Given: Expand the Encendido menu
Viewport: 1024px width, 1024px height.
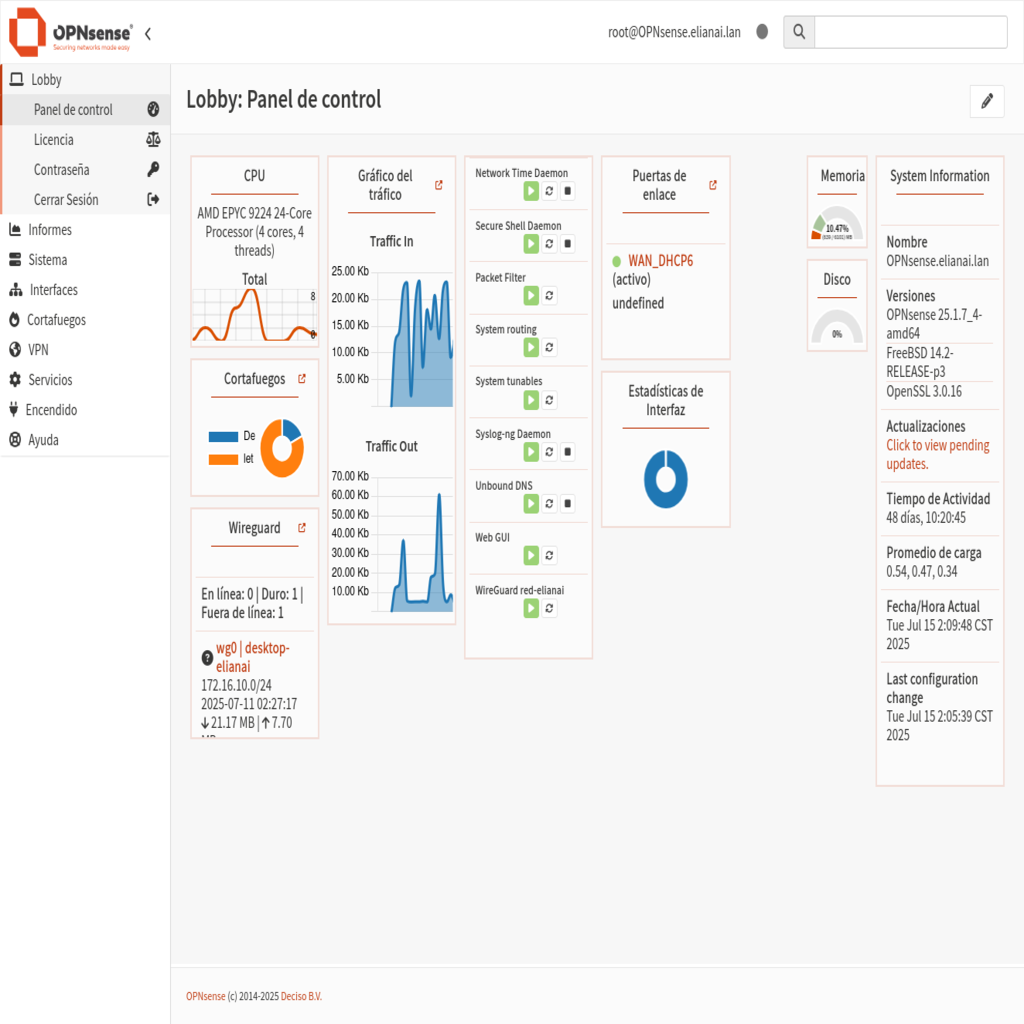Looking at the screenshot, I should point(85,409).
